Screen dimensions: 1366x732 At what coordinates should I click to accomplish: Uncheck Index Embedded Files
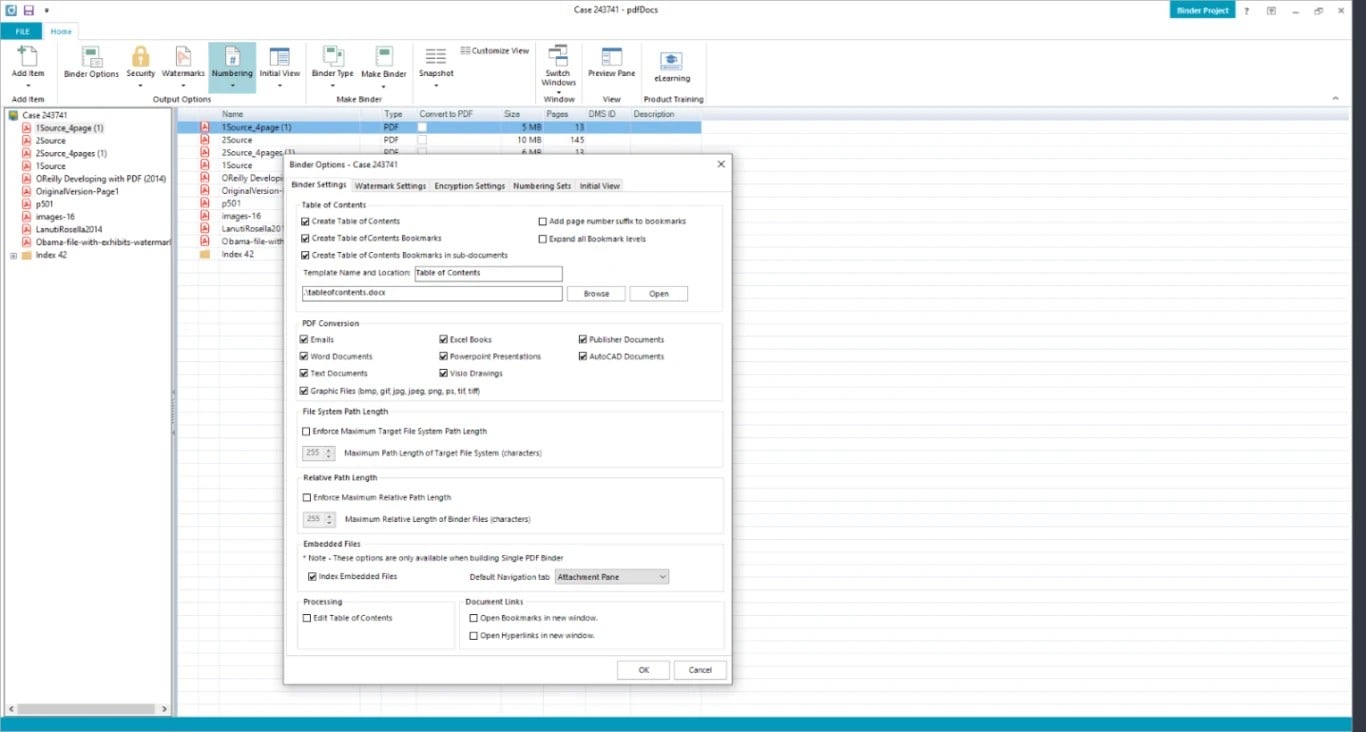[x=313, y=577]
